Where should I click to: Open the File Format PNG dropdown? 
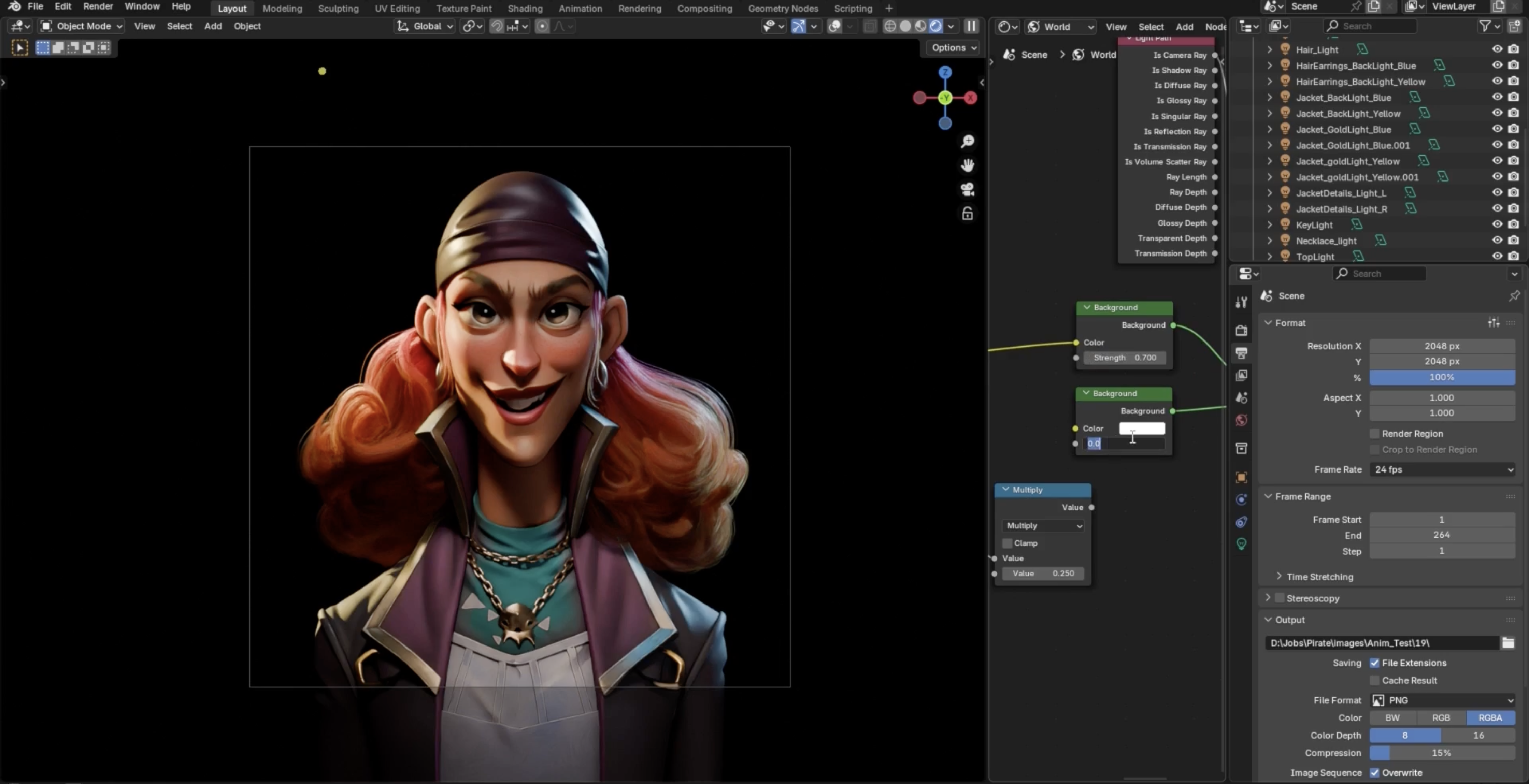pyautogui.click(x=1442, y=700)
